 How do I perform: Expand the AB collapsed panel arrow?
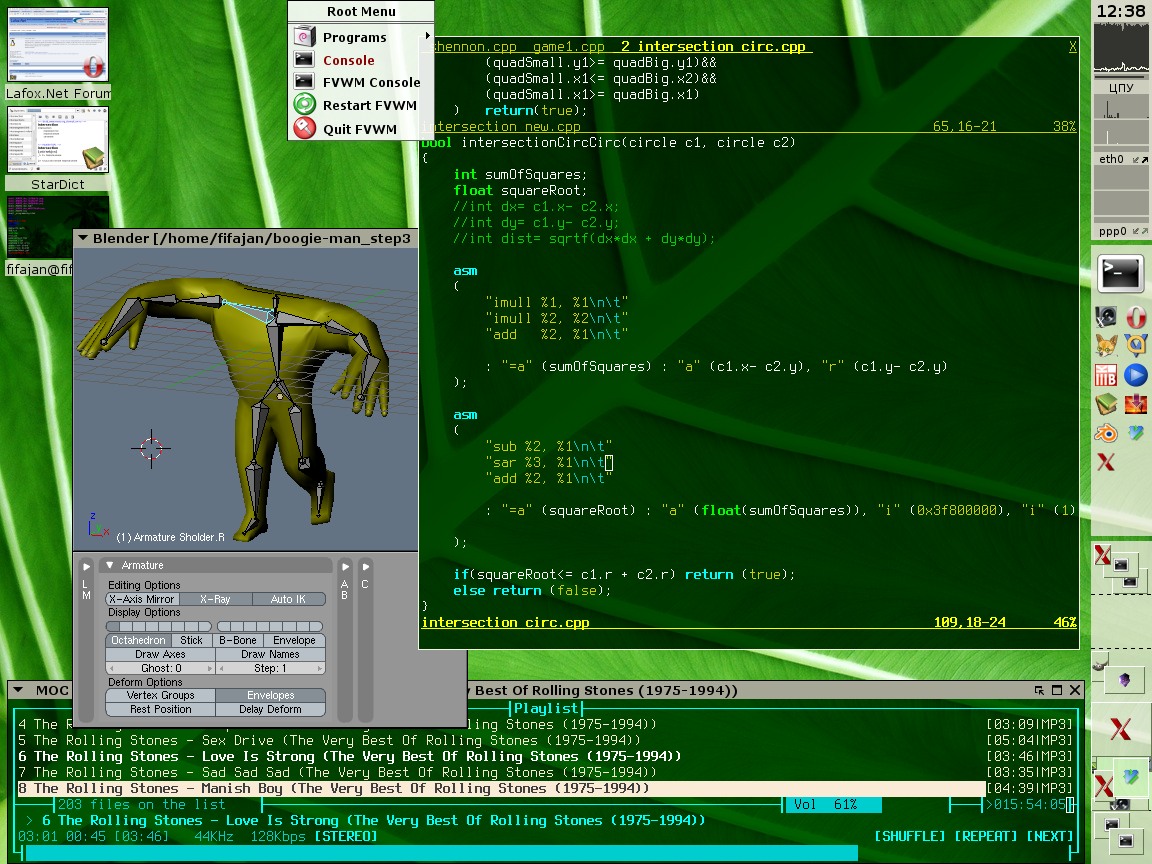pyautogui.click(x=345, y=566)
